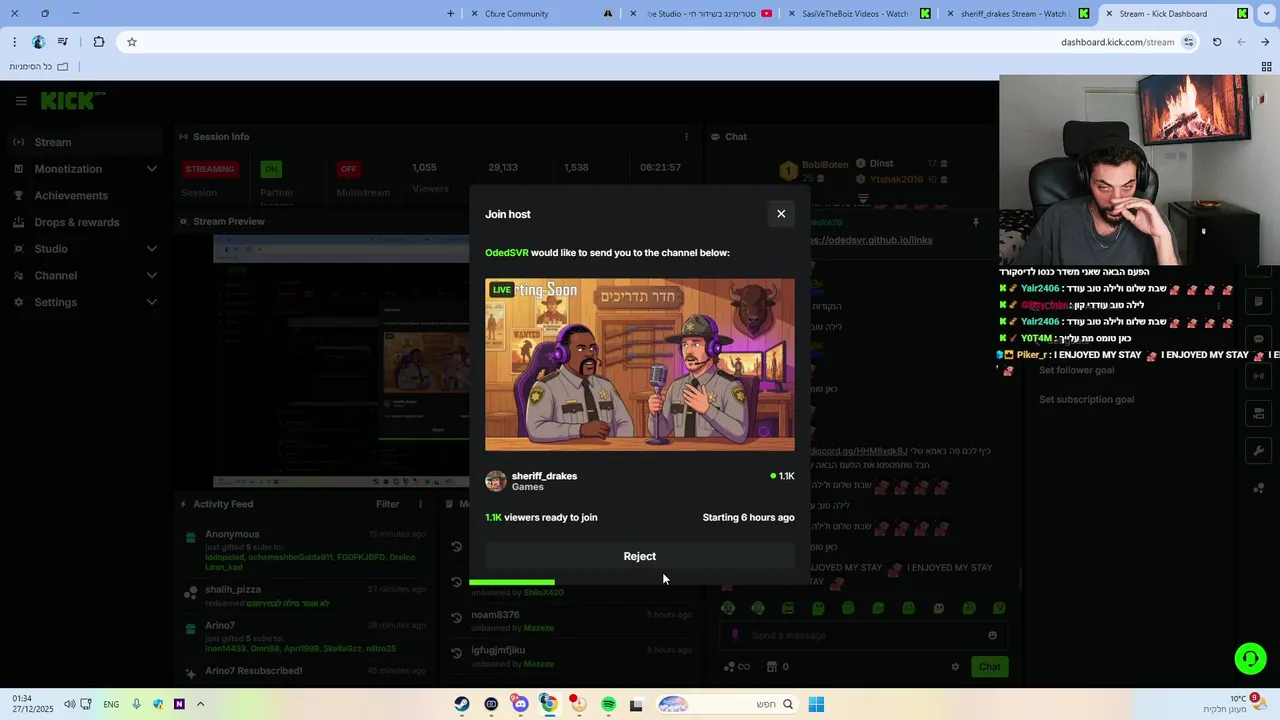
Task: Select the first emote in chat row
Action: tap(728, 608)
